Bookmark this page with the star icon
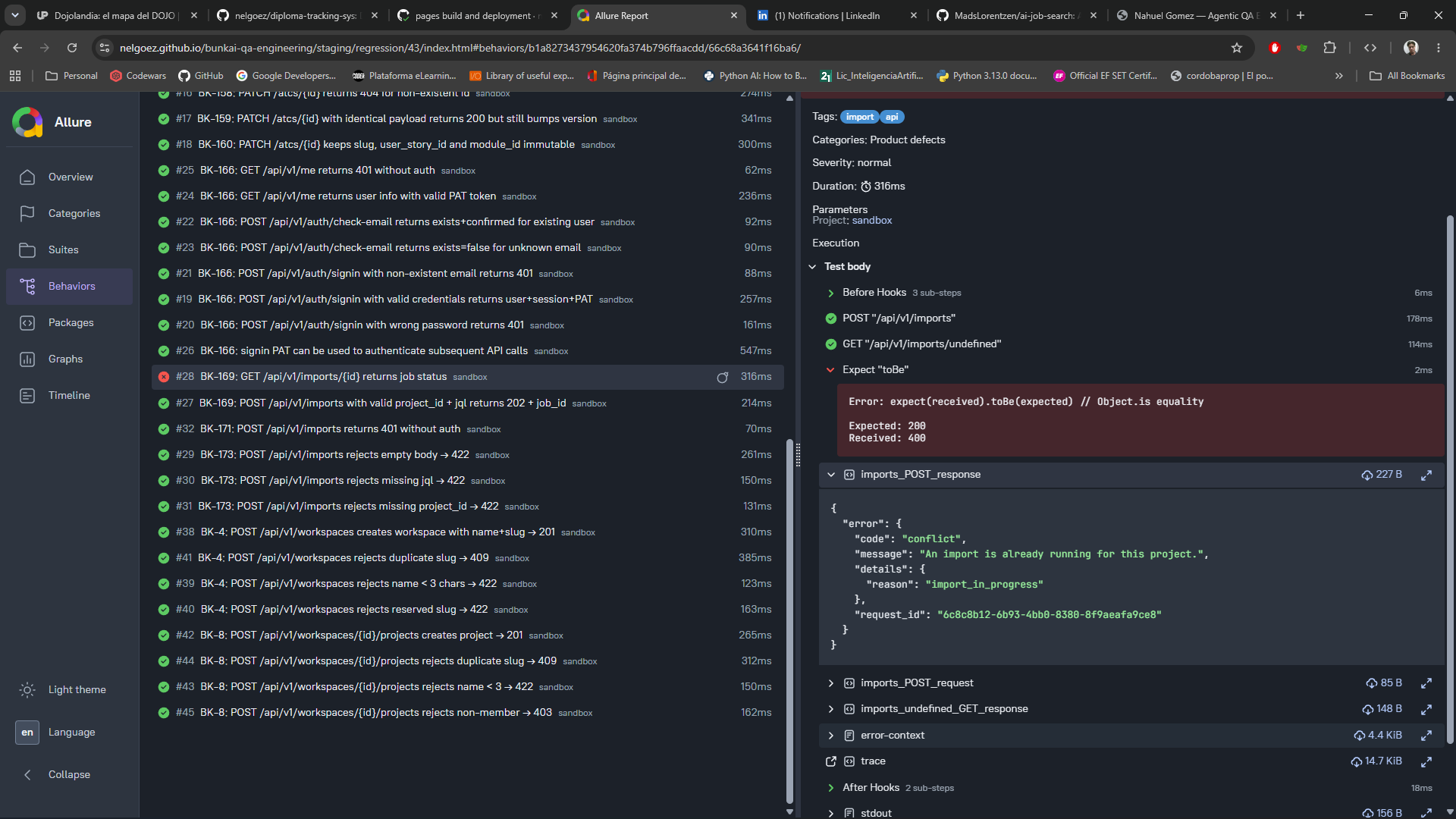The height and width of the screenshot is (819, 1456). [x=1237, y=48]
